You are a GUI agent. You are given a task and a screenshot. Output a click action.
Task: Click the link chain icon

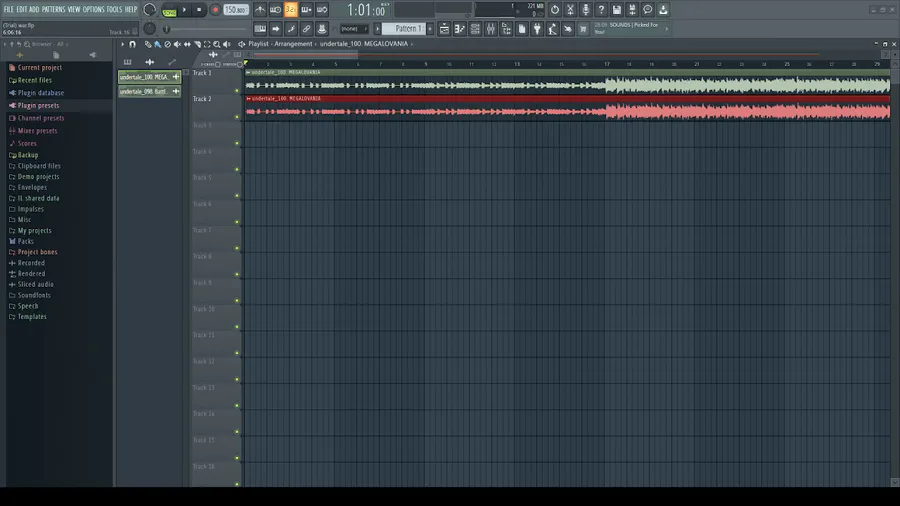(x=307, y=29)
